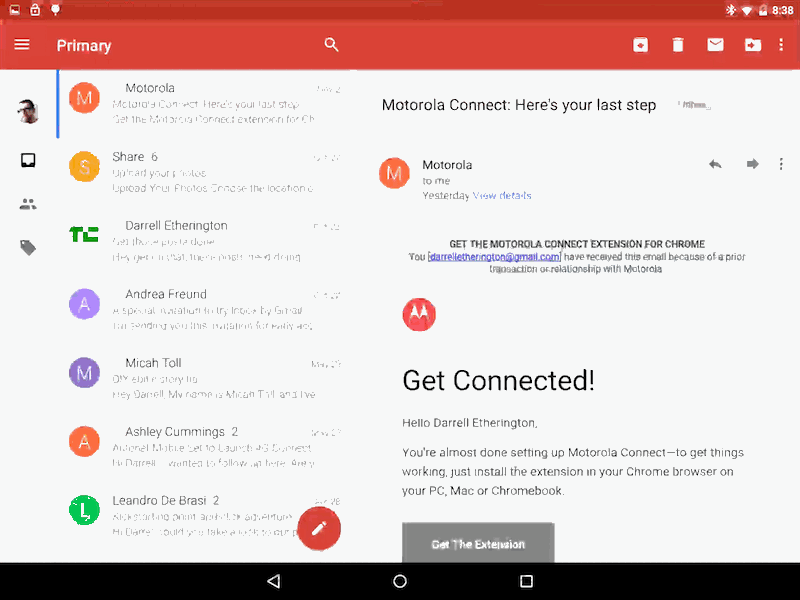Tap the inbox label chip beside subject

(694, 105)
